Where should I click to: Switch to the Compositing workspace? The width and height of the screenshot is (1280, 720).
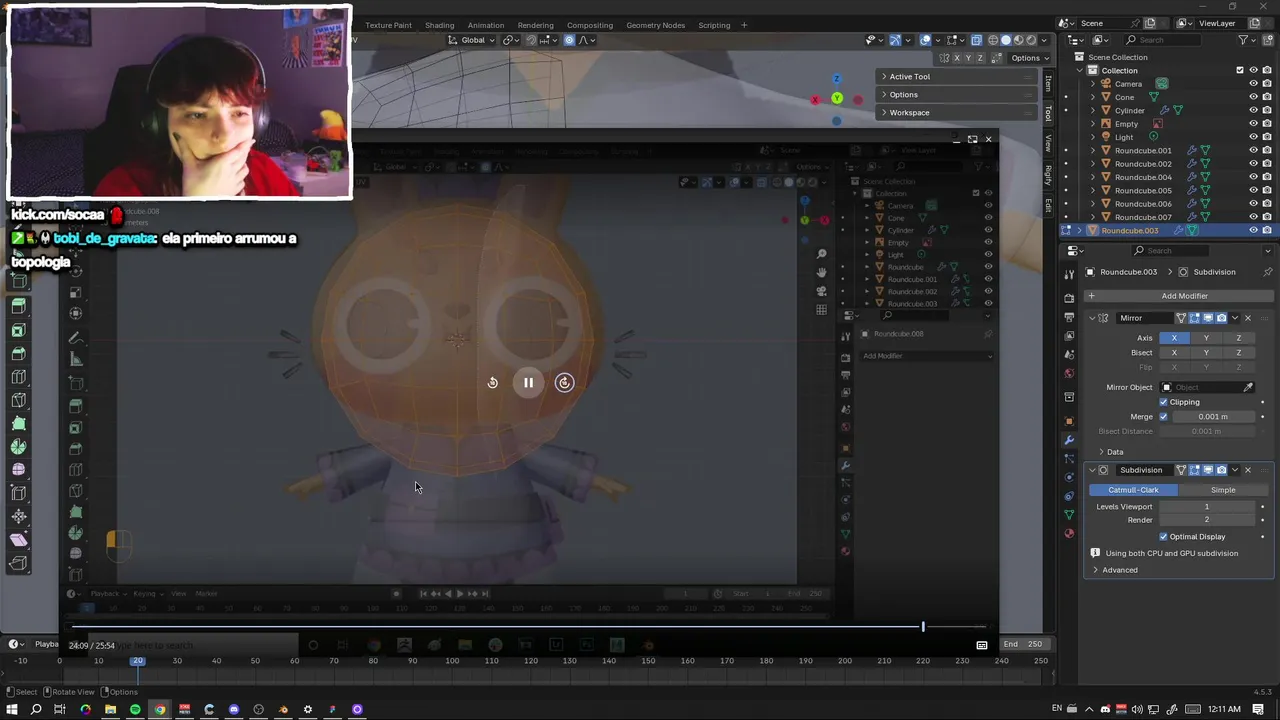pos(590,25)
